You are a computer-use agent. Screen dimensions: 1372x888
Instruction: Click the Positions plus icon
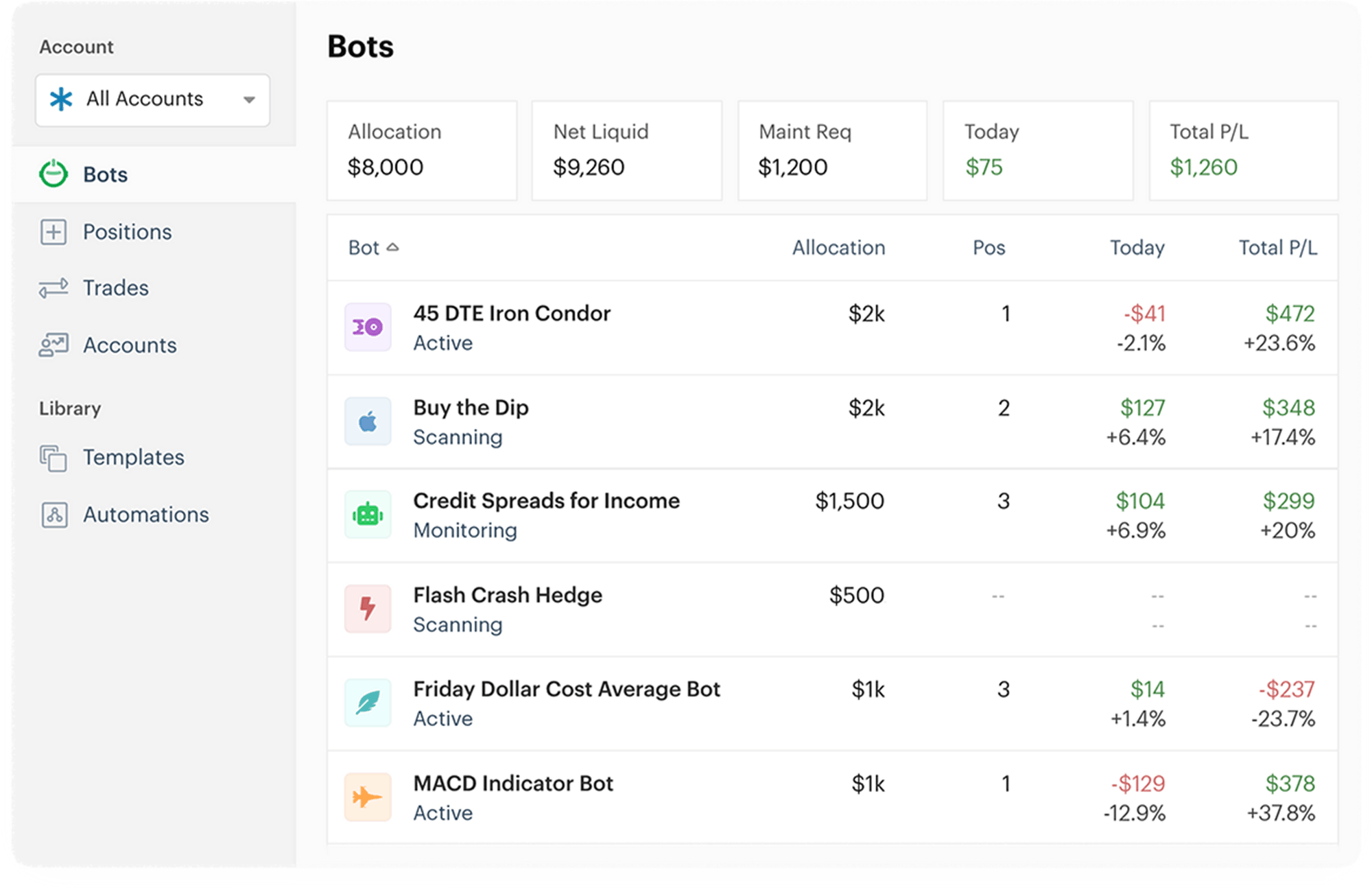pos(52,232)
